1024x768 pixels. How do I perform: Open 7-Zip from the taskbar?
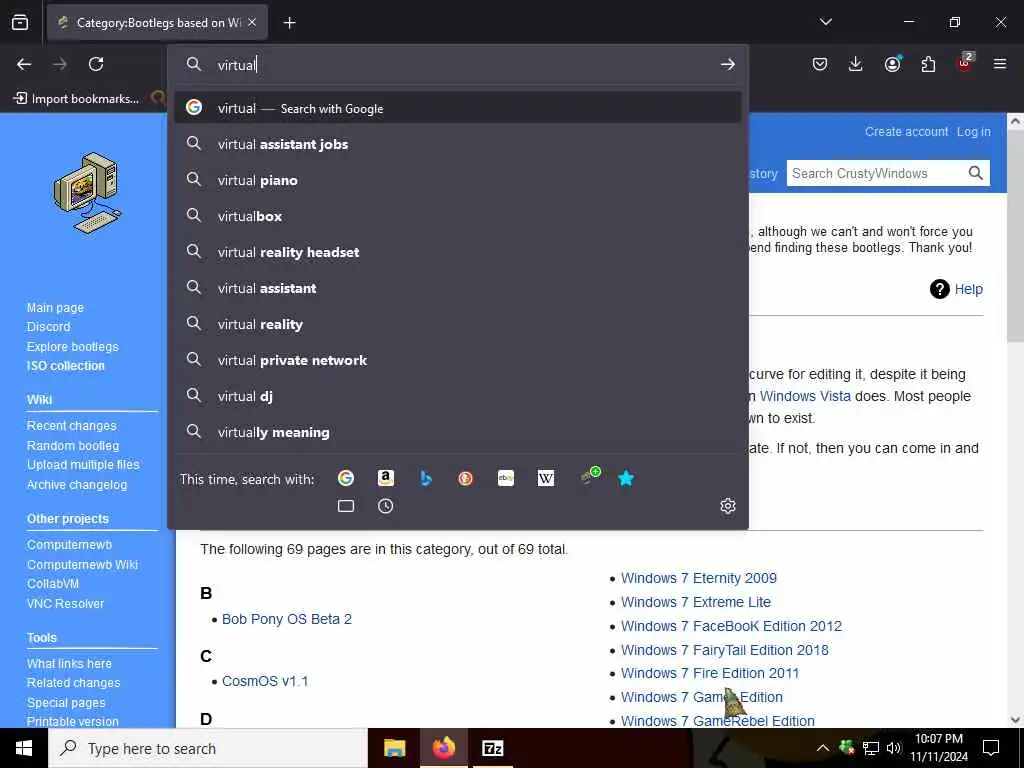tap(492, 748)
